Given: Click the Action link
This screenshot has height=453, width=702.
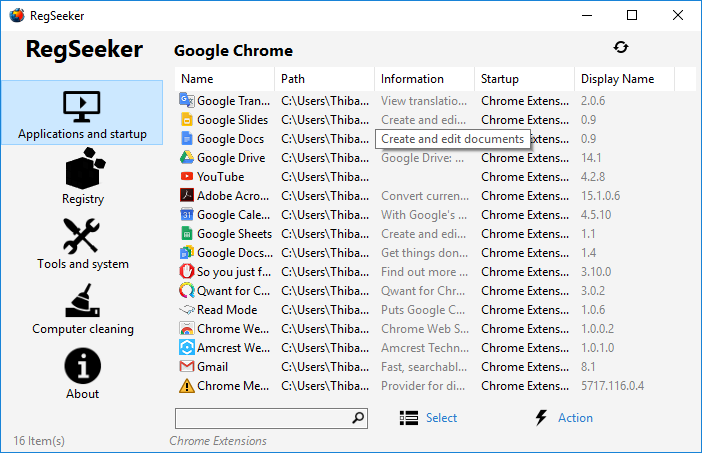Looking at the screenshot, I should (x=575, y=418).
